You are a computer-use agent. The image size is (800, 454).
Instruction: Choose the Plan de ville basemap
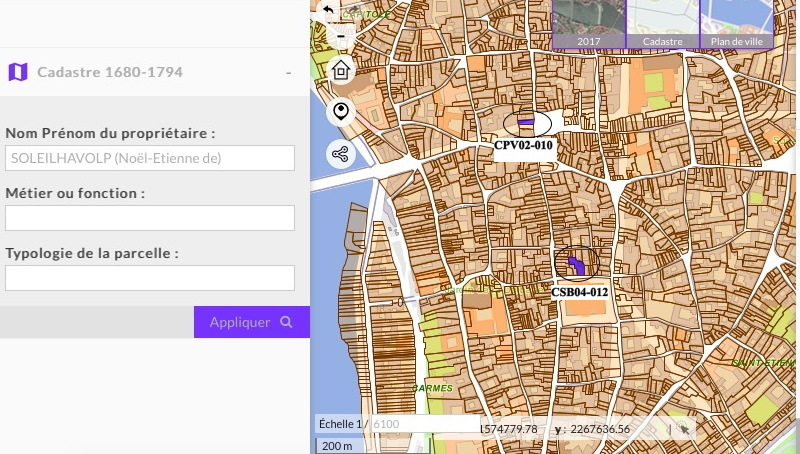click(735, 24)
